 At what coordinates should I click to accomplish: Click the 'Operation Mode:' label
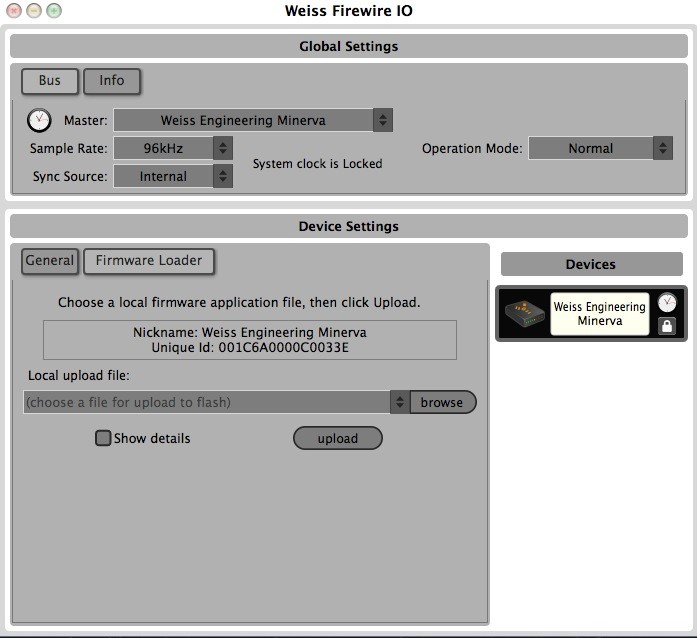[472, 148]
